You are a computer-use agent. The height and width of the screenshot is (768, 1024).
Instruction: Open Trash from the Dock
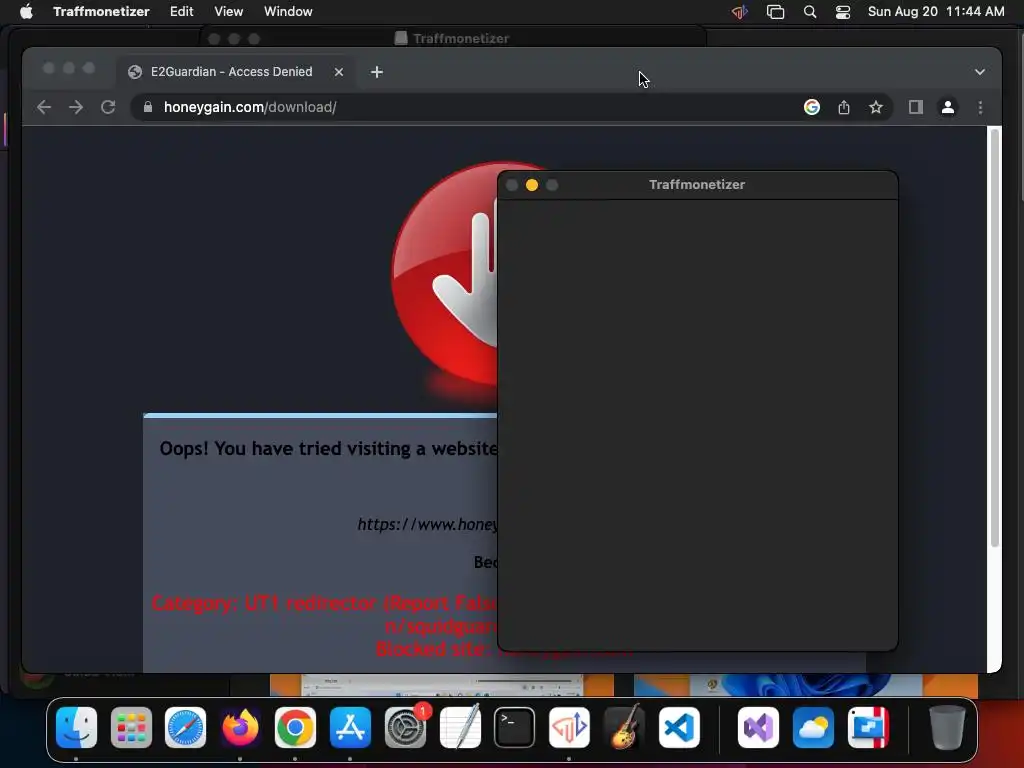pos(947,727)
